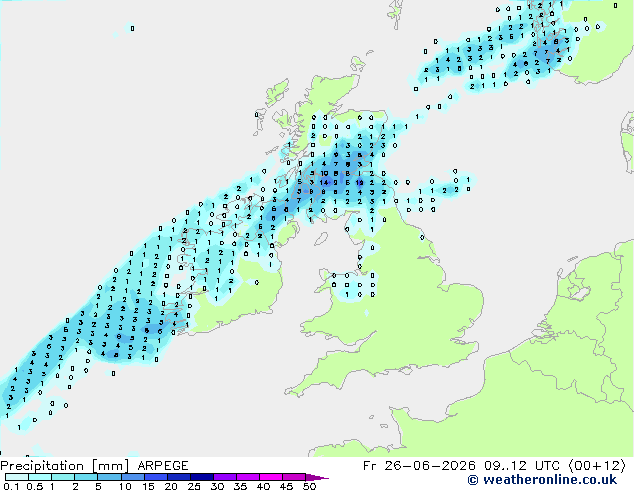Click the '0.1' label under the legend

(11, 486)
